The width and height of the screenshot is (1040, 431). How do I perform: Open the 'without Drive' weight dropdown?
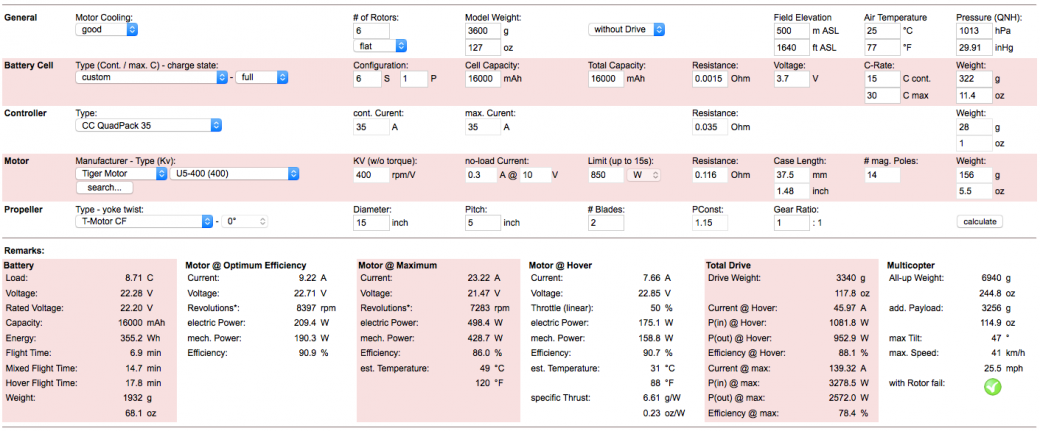click(x=626, y=29)
